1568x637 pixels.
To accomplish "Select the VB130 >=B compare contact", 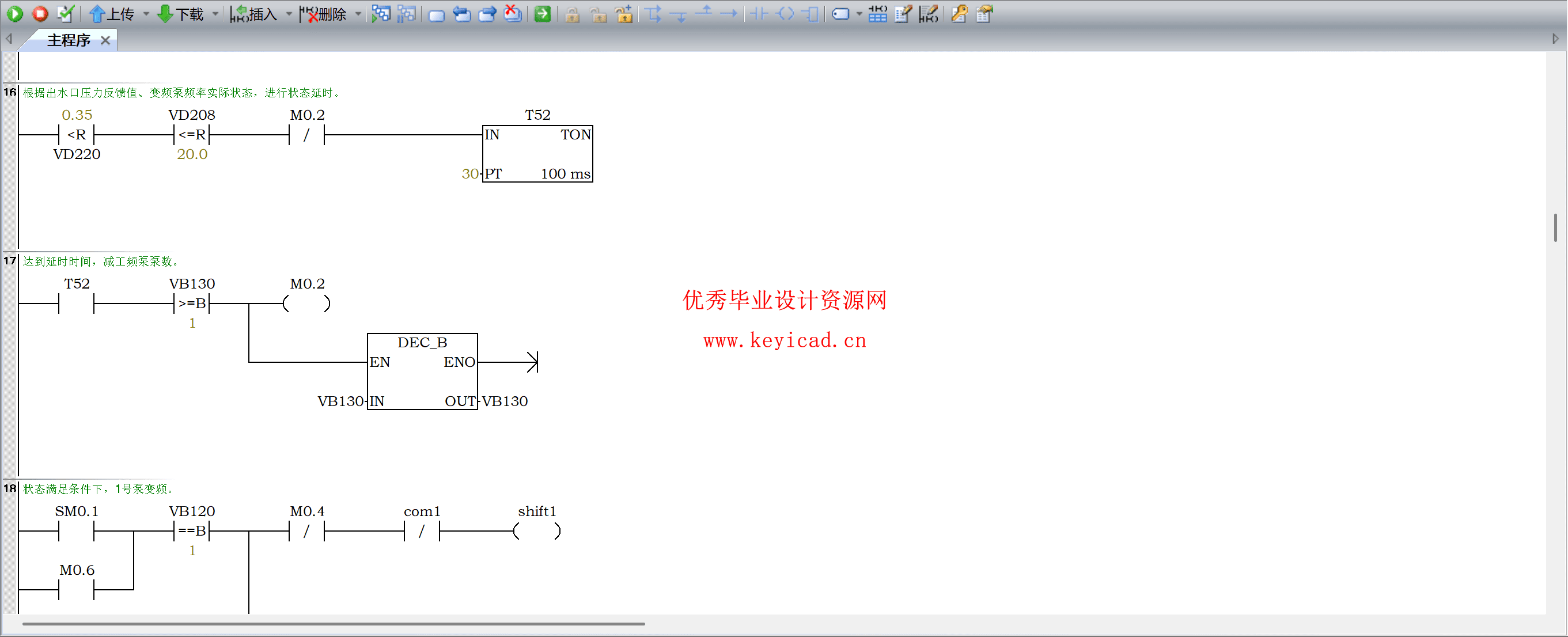I will (192, 303).
